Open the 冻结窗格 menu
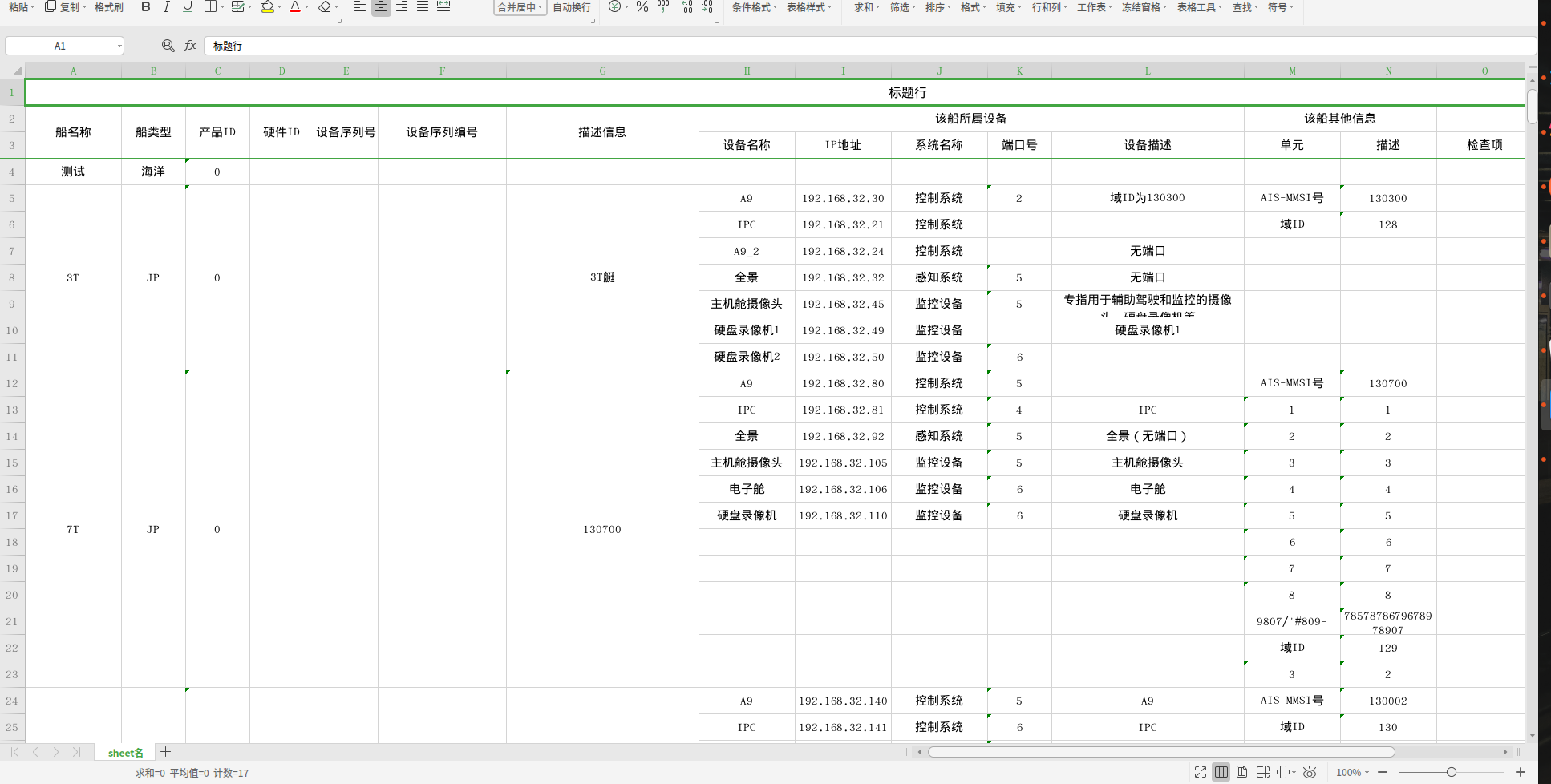This screenshot has height=784, width=1551. [x=1144, y=7]
